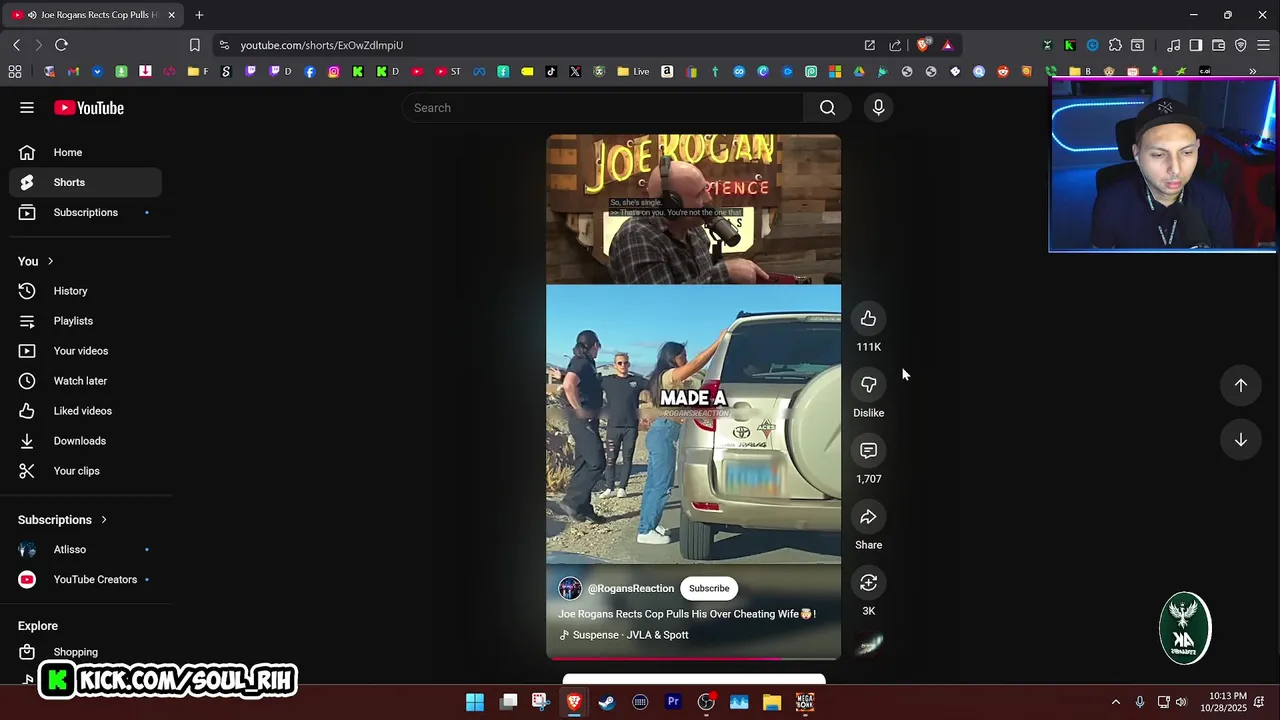
Task: Open the Reddit bookmark
Action: point(1003,72)
